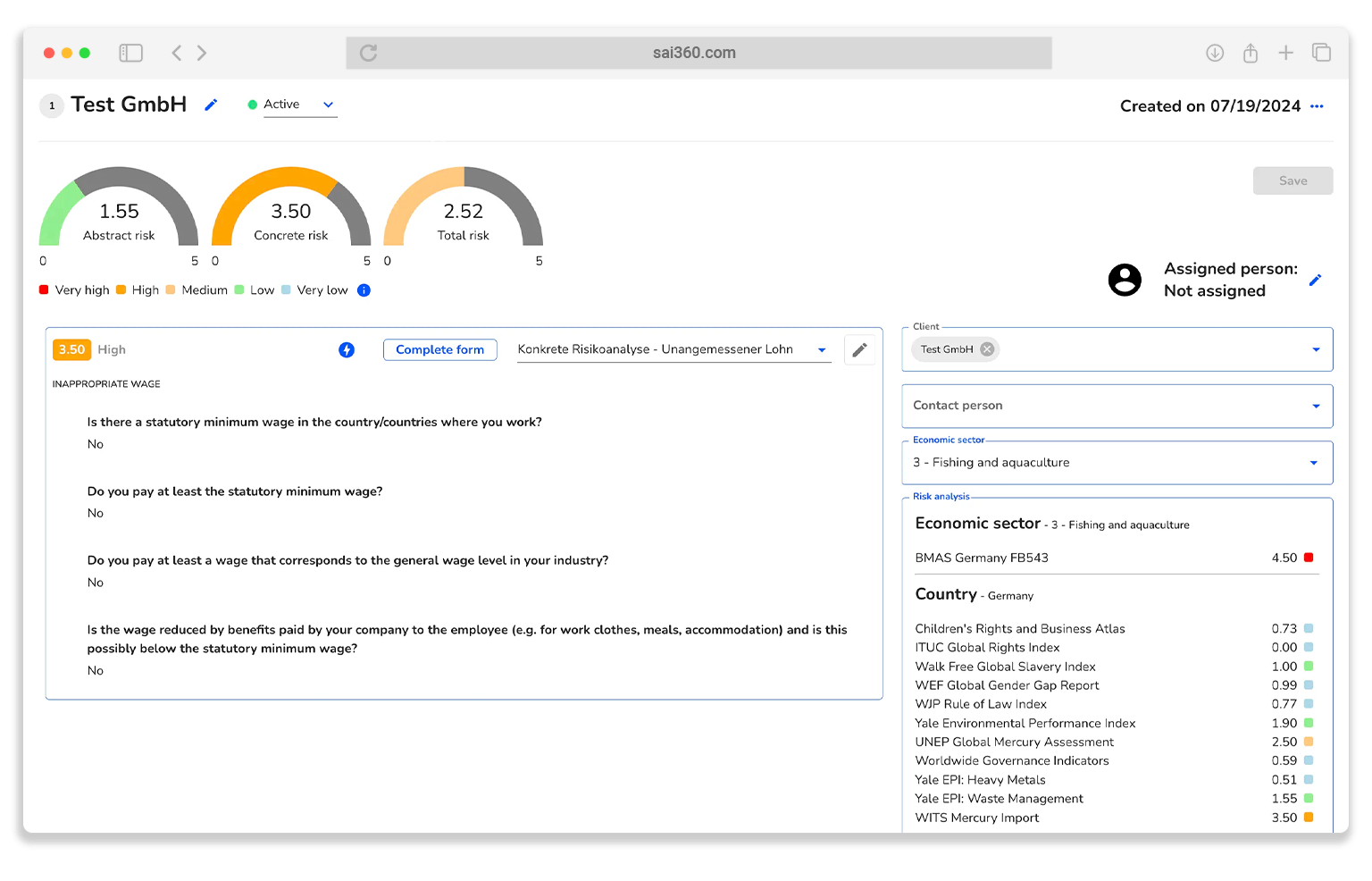The image size is (1372, 881).
Task: Click the pencil icon beside Test GmbH title
Action: [x=211, y=105]
